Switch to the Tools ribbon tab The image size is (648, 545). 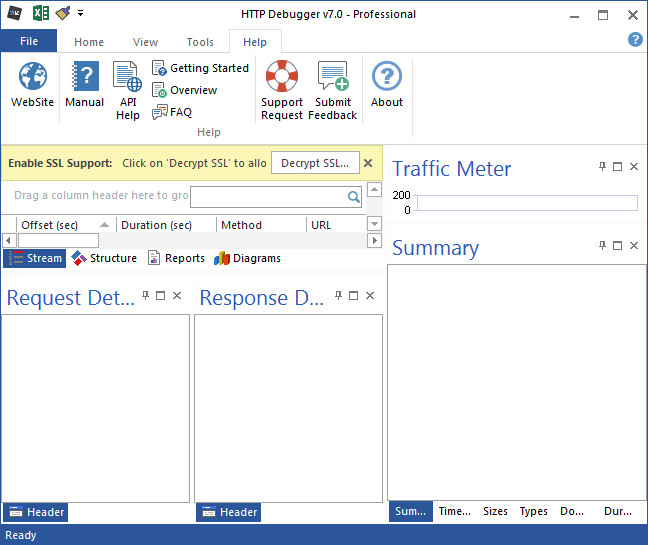point(200,42)
